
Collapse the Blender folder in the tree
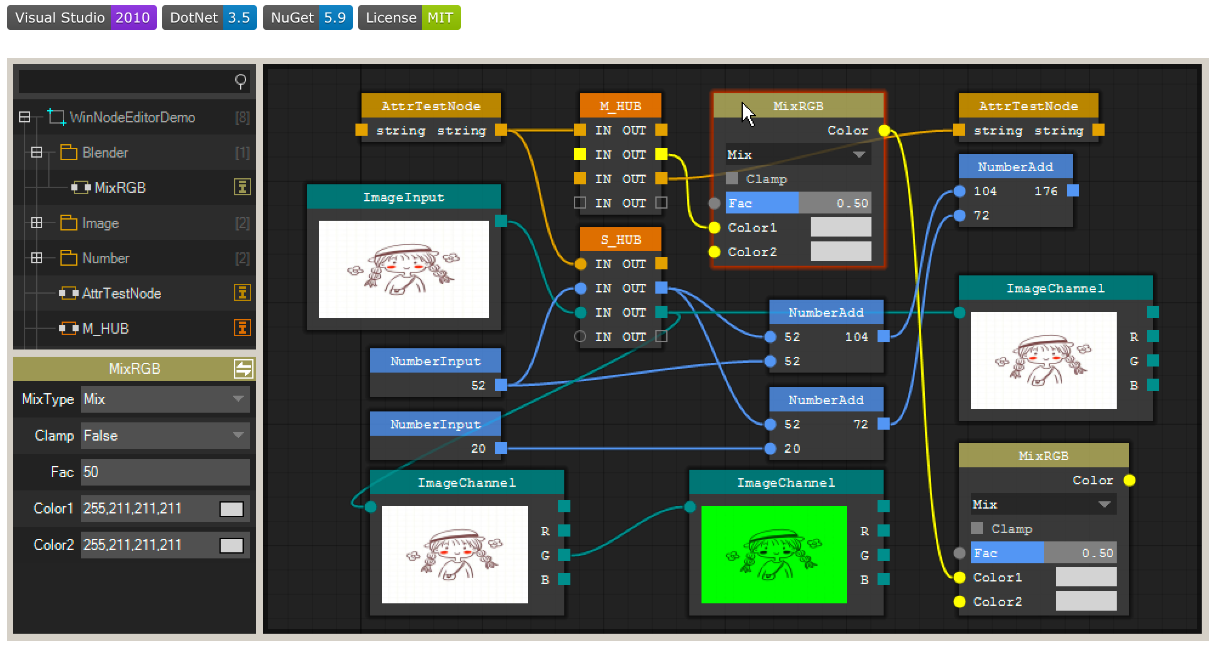(37, 153)
